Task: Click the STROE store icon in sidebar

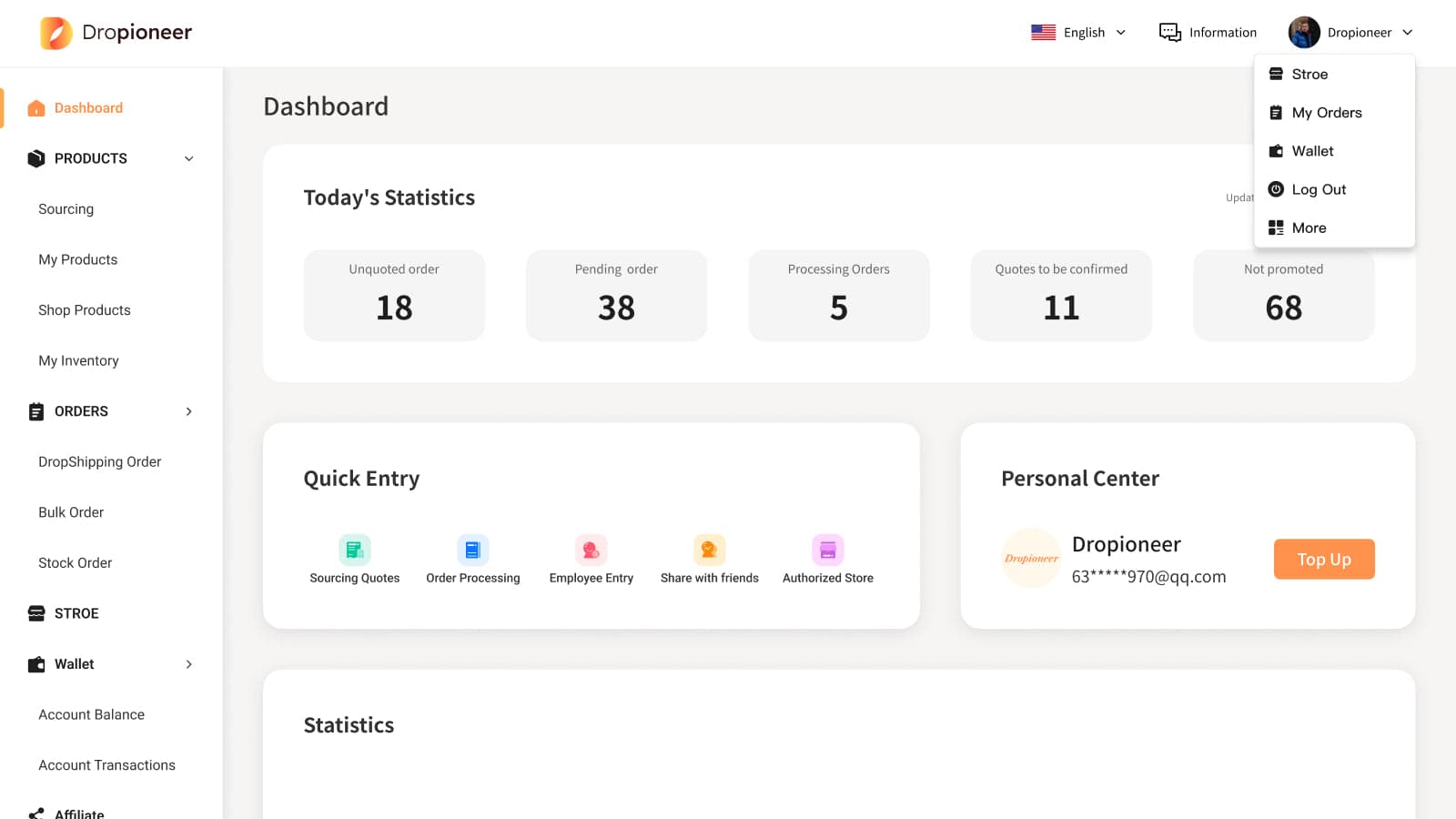Action: click(36, 613)
